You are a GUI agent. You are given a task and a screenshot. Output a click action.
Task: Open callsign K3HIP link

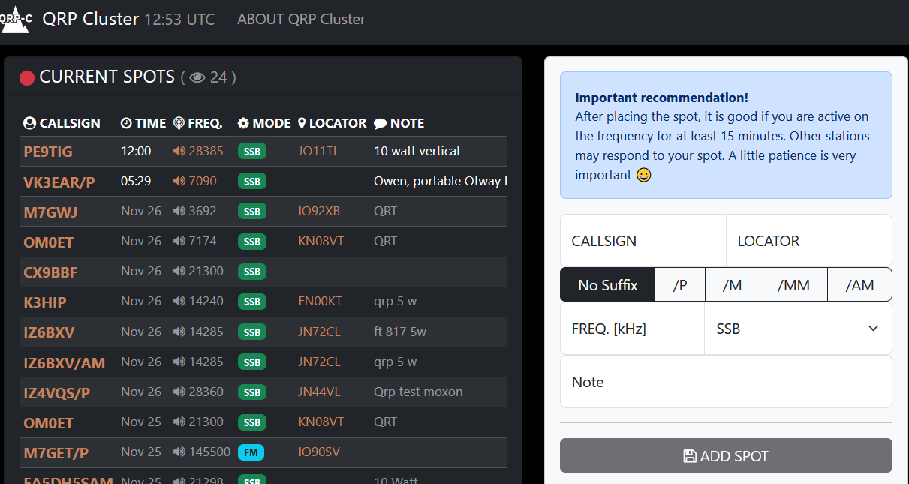[x=45, y=303]
